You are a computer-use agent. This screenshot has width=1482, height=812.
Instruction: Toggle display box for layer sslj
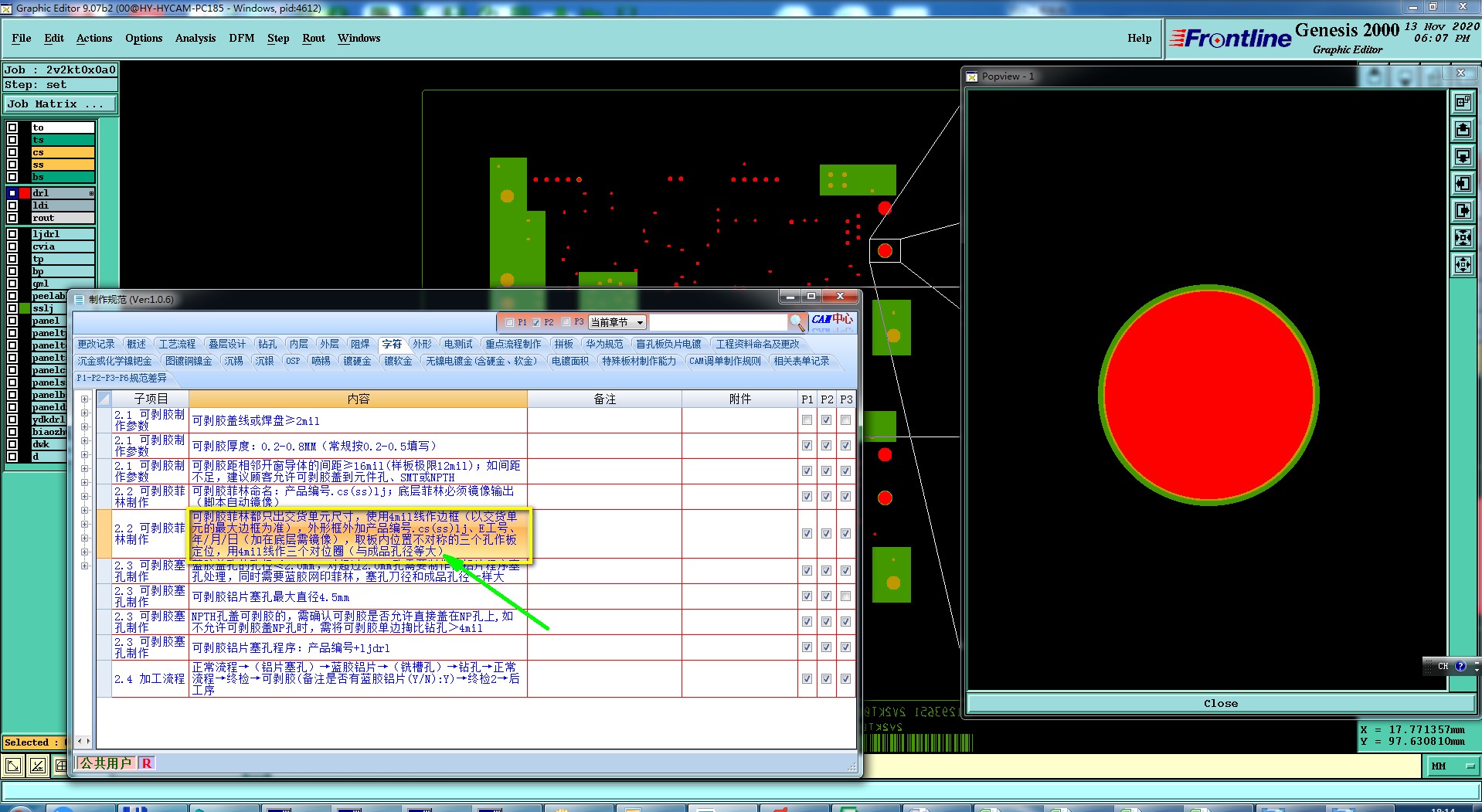[x=12, y=308]
